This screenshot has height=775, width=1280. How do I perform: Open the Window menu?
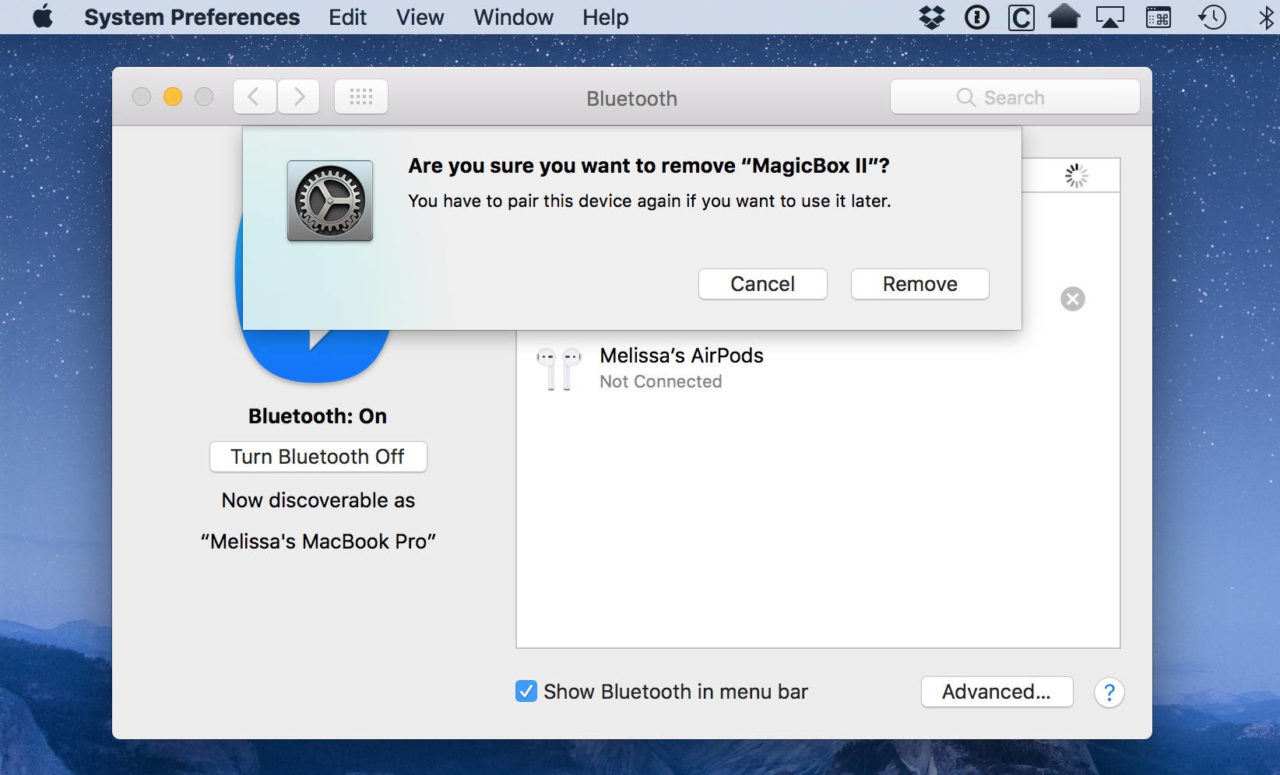click(513, 17)
